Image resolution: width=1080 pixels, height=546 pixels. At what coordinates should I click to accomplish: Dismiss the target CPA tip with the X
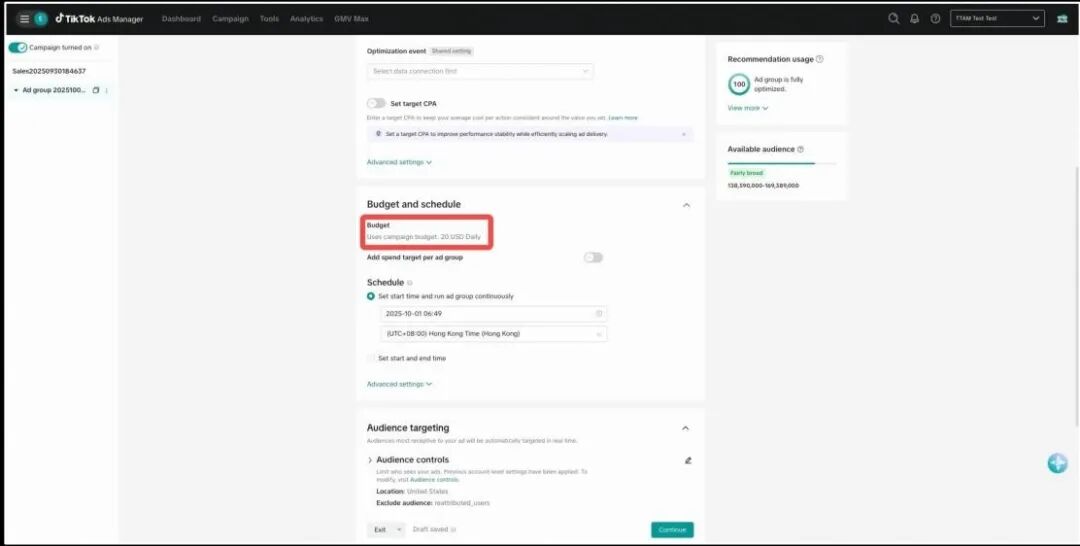point(683,134)
